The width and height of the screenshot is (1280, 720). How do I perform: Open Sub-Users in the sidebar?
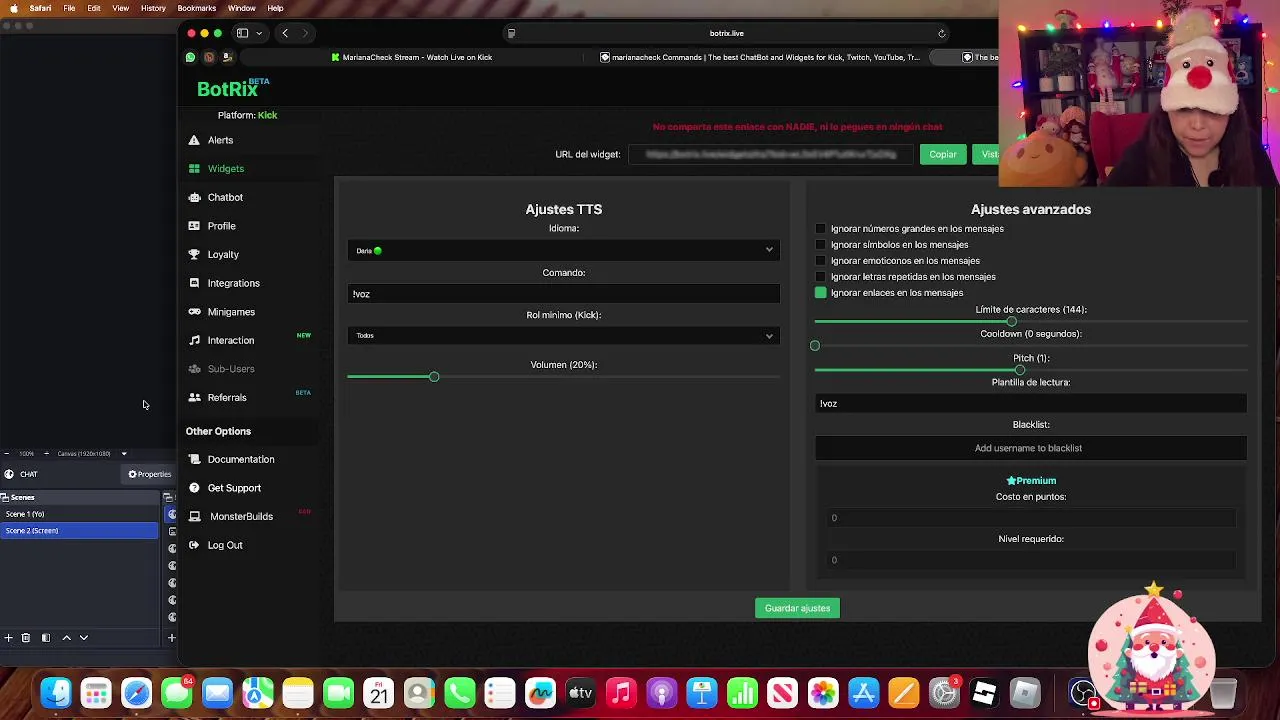pos(230,369)
